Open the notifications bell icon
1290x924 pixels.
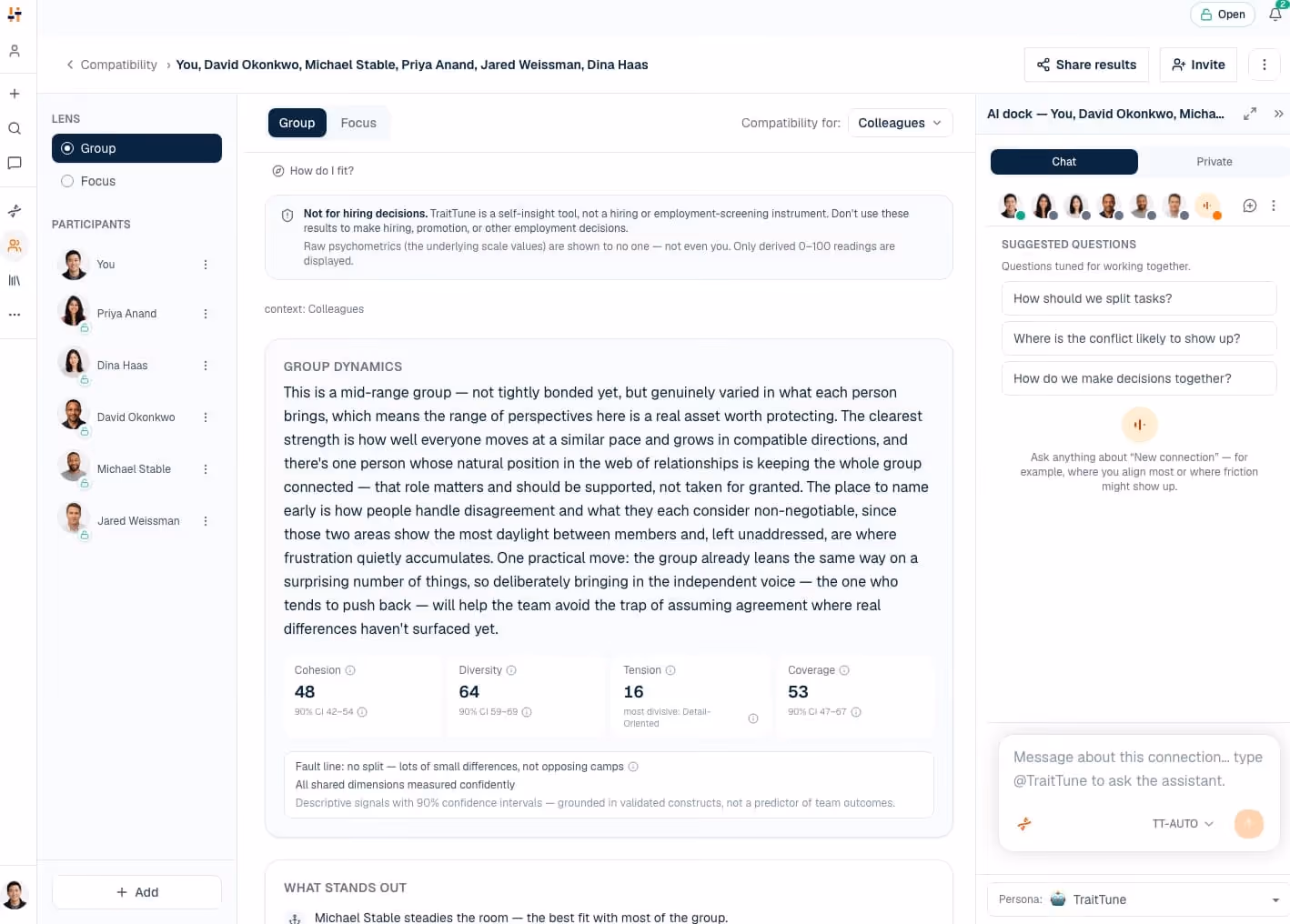pyautogui.click(x=1275, y=14)
